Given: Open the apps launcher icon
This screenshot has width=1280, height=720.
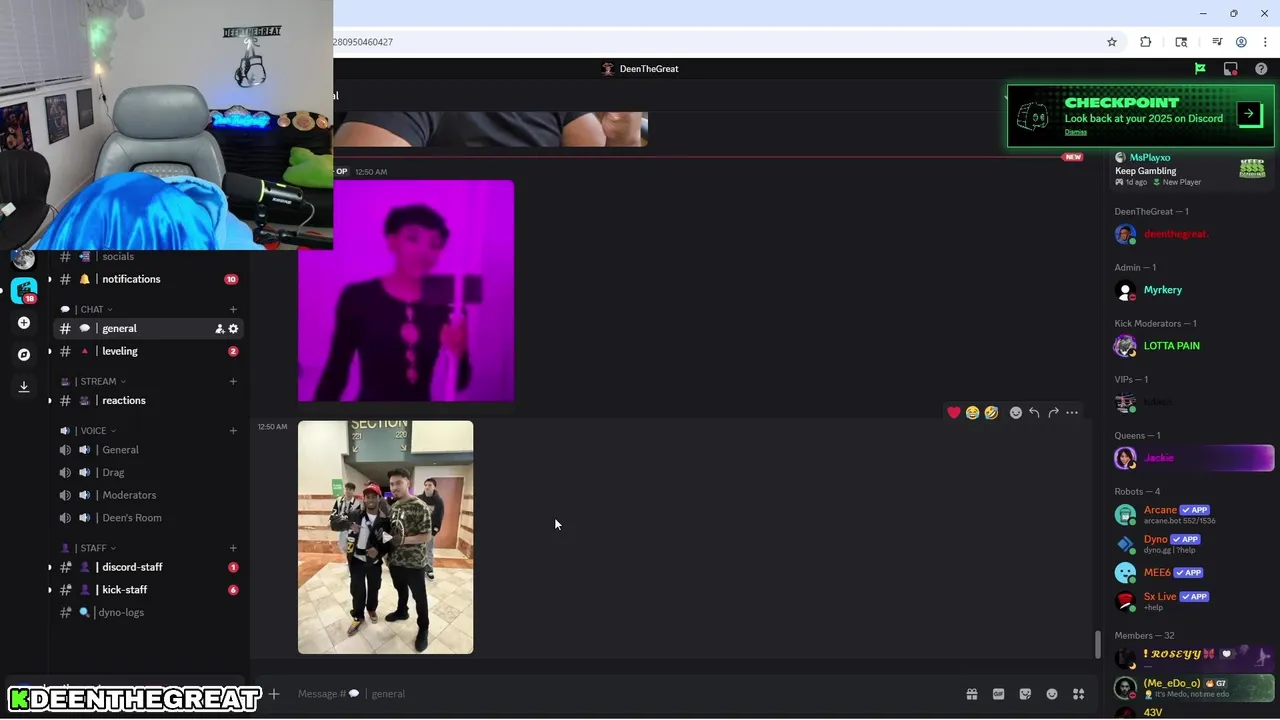Looking at the screenshot, I should (1079, 694).
